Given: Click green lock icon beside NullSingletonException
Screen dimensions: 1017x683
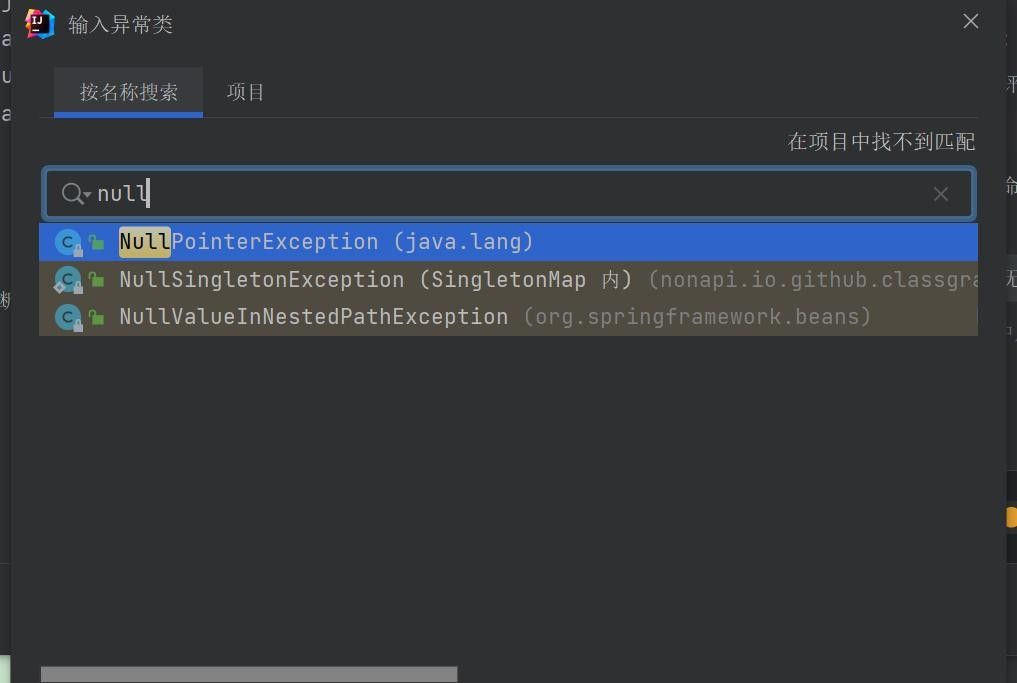Looking at the screenshot, I should click(x=97, y=281).
